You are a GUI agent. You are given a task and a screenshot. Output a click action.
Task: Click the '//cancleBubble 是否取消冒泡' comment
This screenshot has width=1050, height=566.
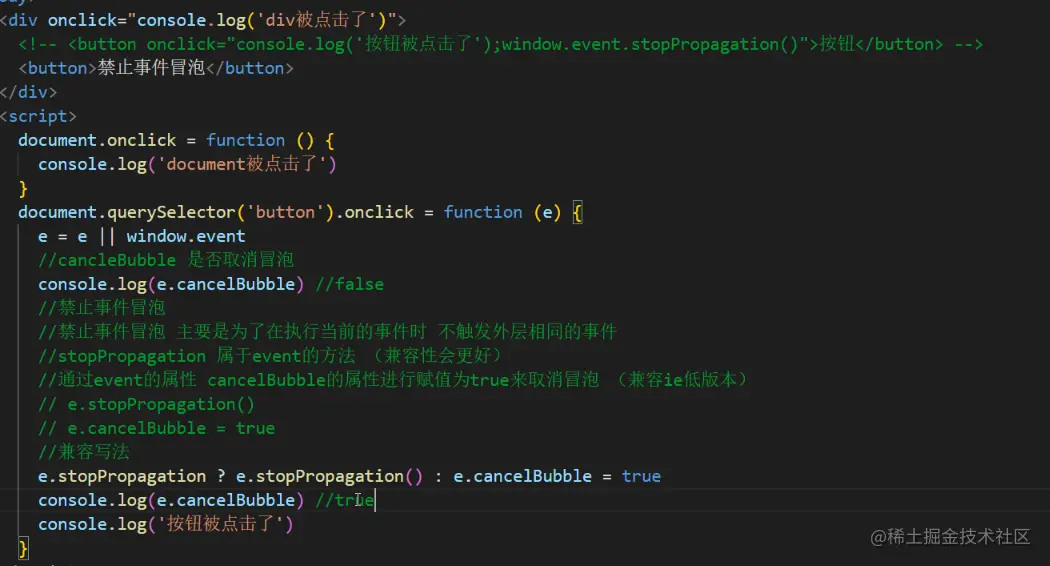point(166,260)
